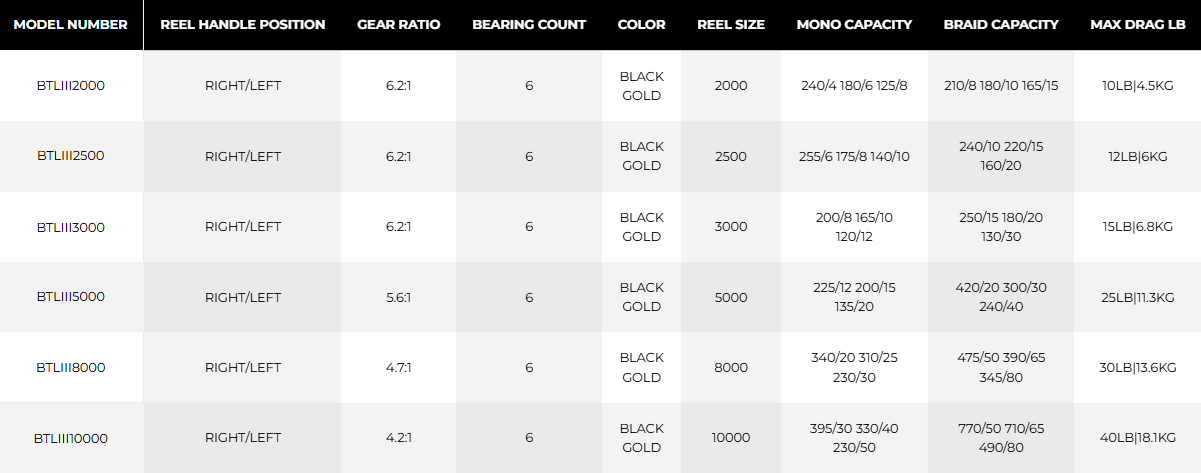Click the 40LB|18.1KG max drag cell
1201x473 pixels.
tap(1137, 438)
